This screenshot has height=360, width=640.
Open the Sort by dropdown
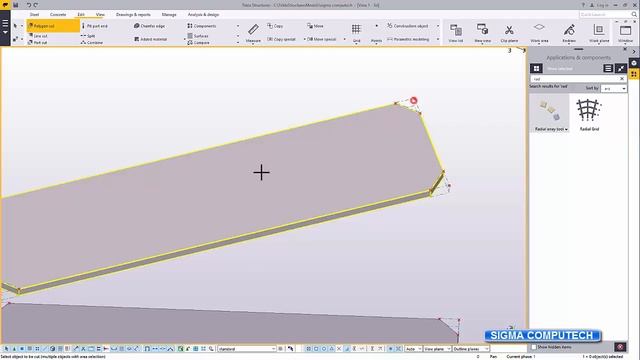pos(613,89)
